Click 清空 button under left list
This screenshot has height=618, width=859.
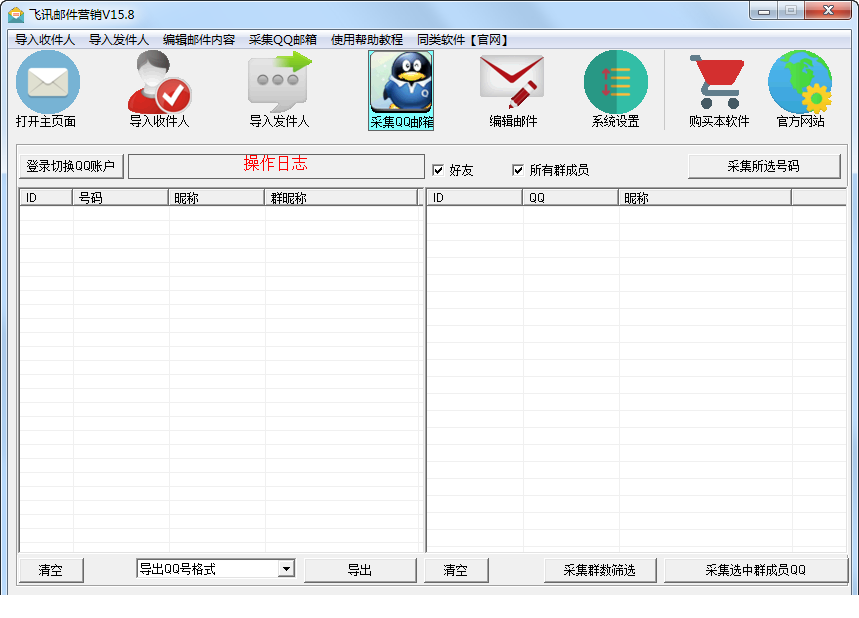tap(51, 570)
